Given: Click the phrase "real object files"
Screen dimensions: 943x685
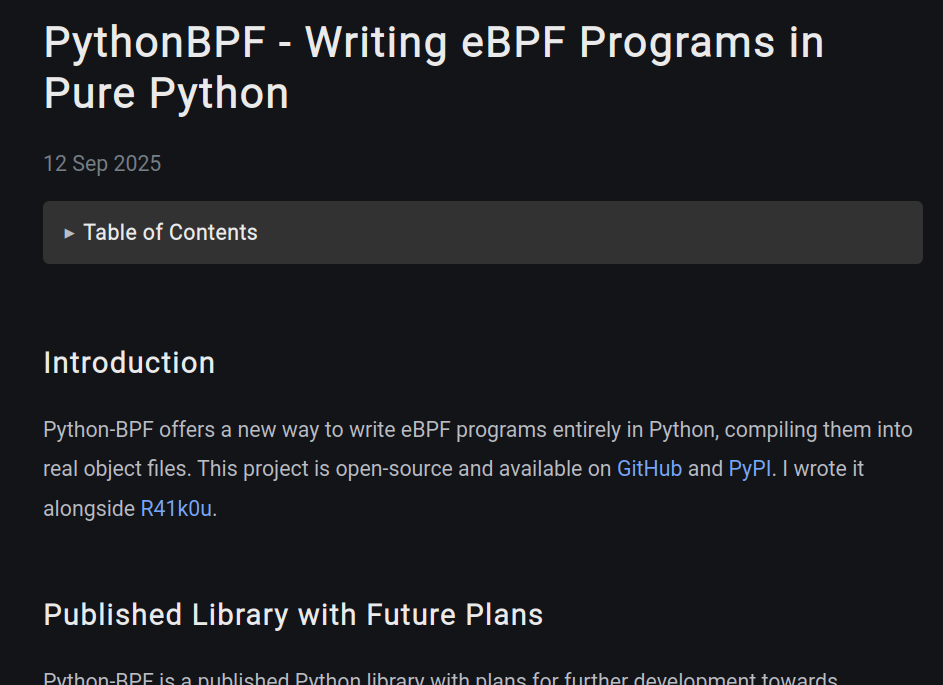Looking at the screenshot, I should tap(115, 469).
